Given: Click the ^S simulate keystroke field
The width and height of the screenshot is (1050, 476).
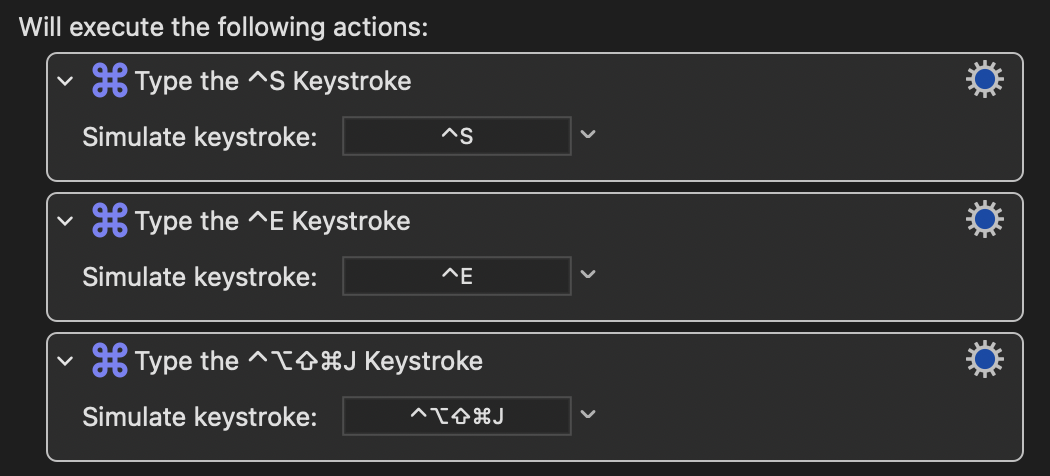Looking at the screenshot, I should click(x=457, y=136).
